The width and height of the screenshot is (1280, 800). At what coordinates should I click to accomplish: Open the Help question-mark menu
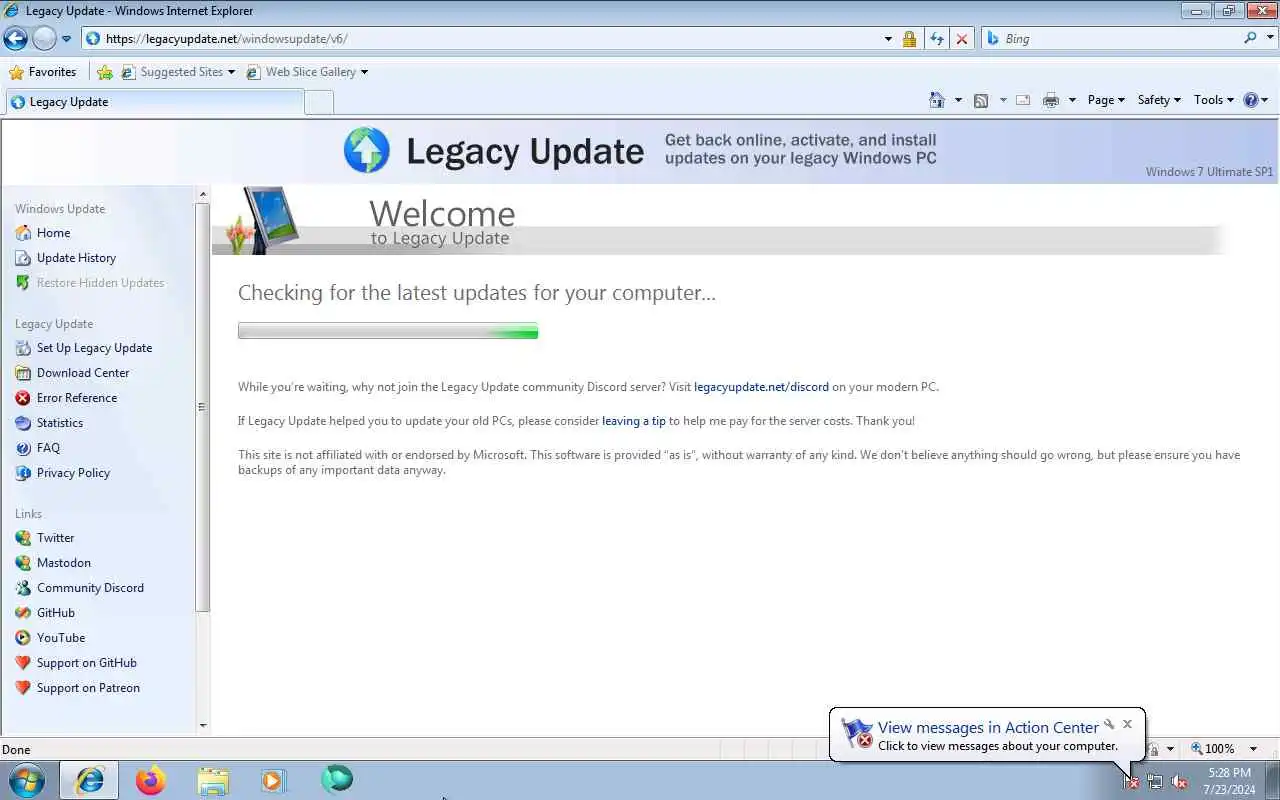(1255, 100)
